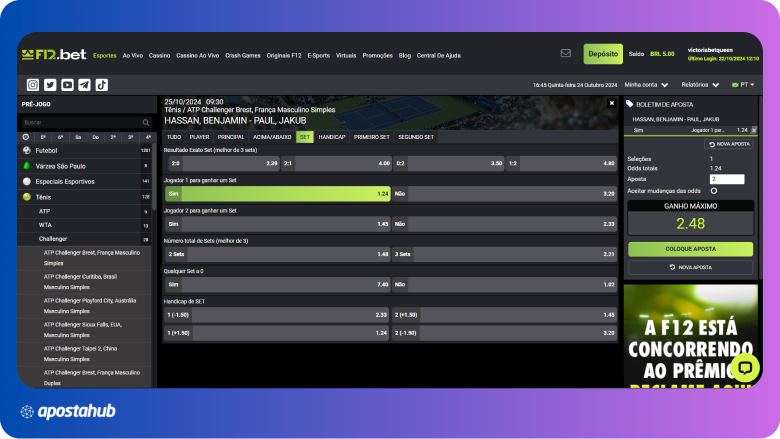Remove the Sim selection from bet slip
Image resolution: width=780 pixels, height=439 pixels.
(754, 130)
